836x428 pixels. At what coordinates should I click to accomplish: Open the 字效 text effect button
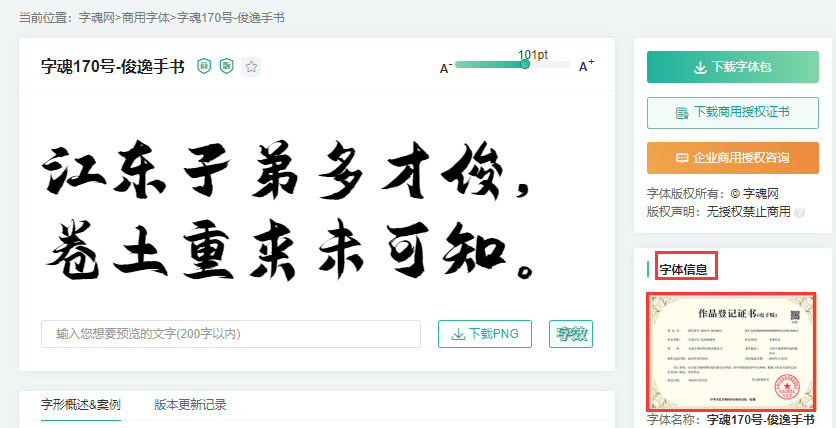click(x=571, y=334)
